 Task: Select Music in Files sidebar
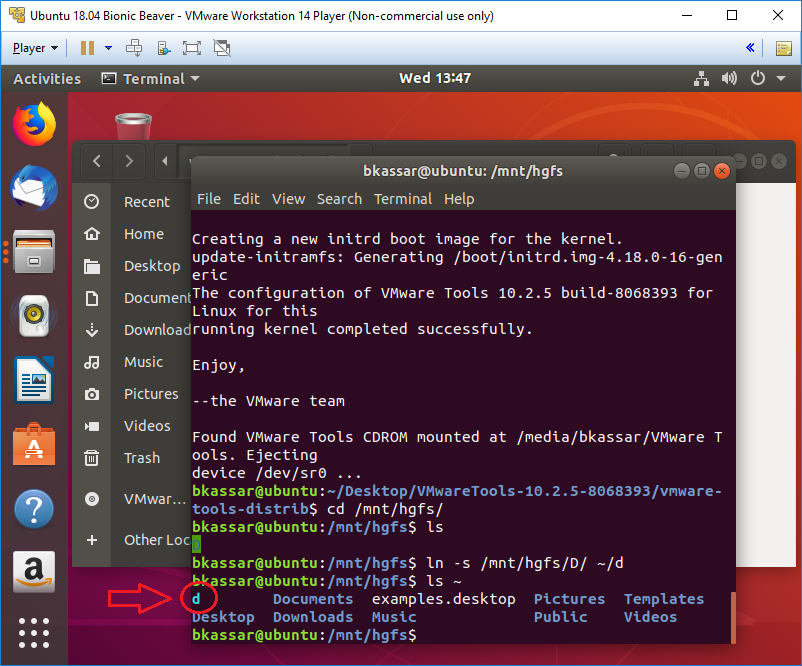[x=131, y=362]
